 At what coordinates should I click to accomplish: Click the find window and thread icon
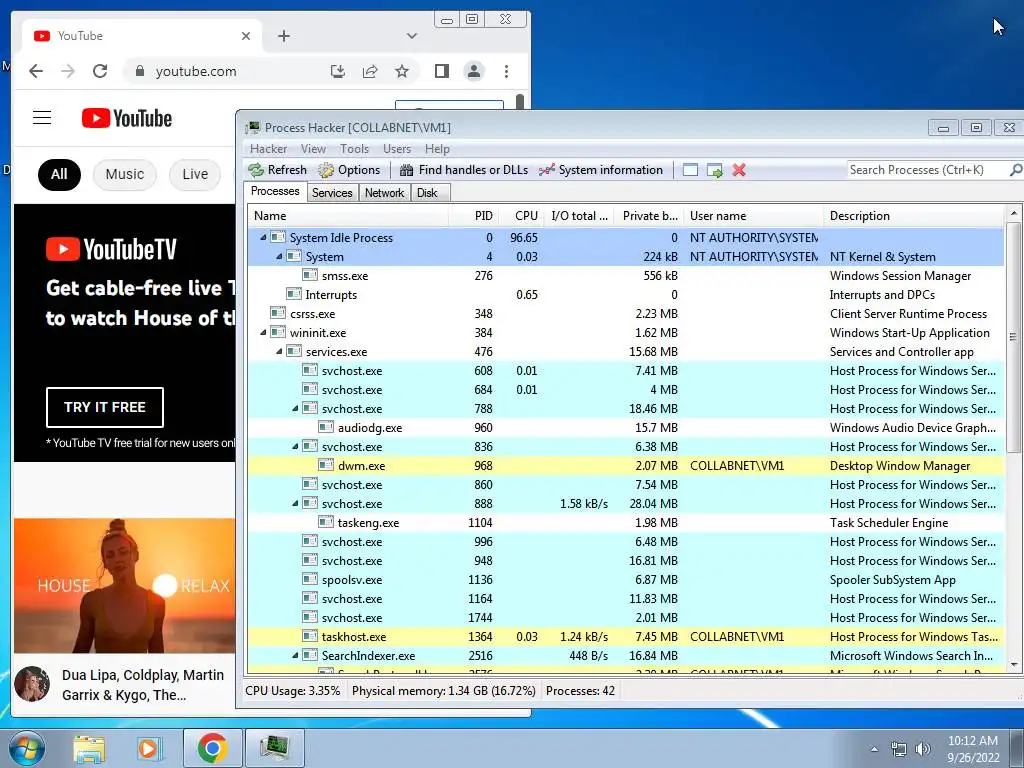pos(714,170)
